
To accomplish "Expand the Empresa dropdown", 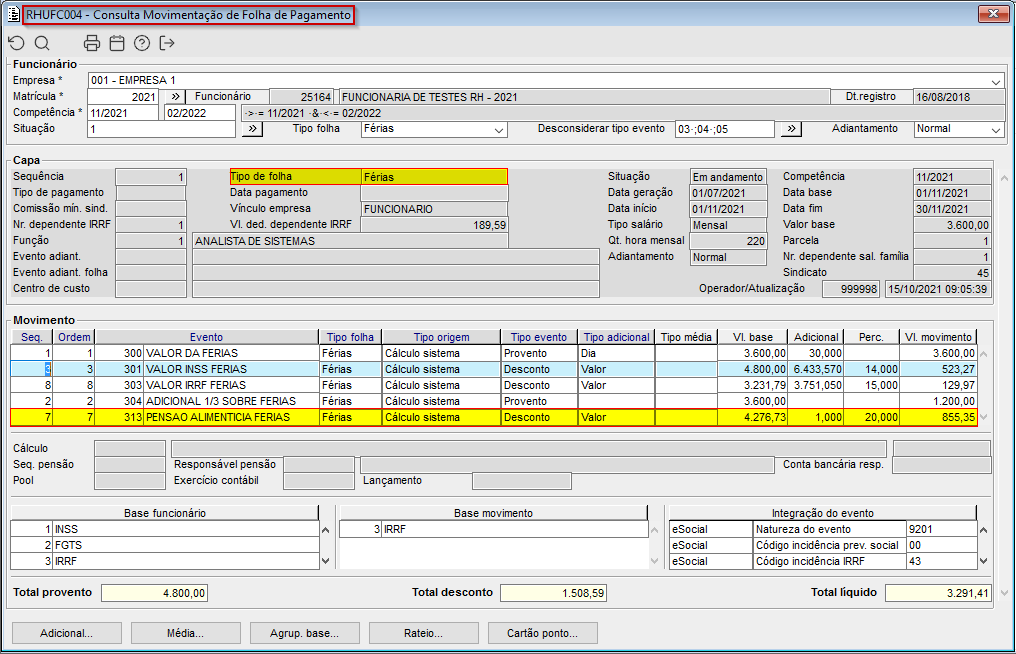I will [996, 81].
